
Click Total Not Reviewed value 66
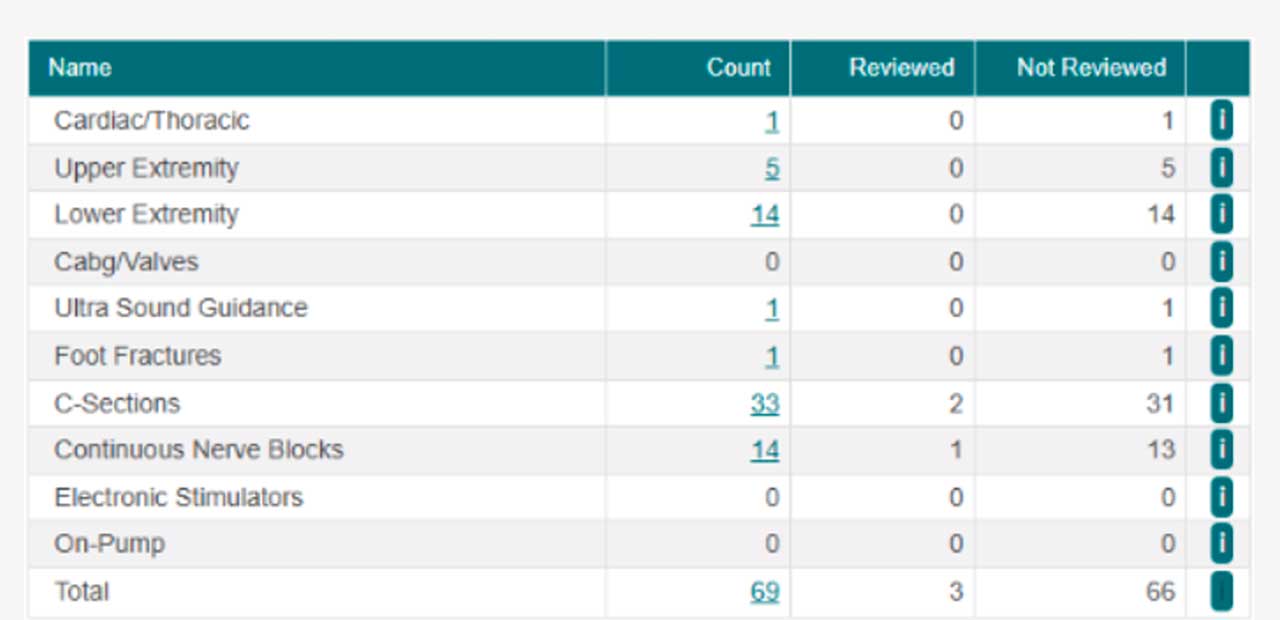pyautogui.click(x=1161, y=592)
